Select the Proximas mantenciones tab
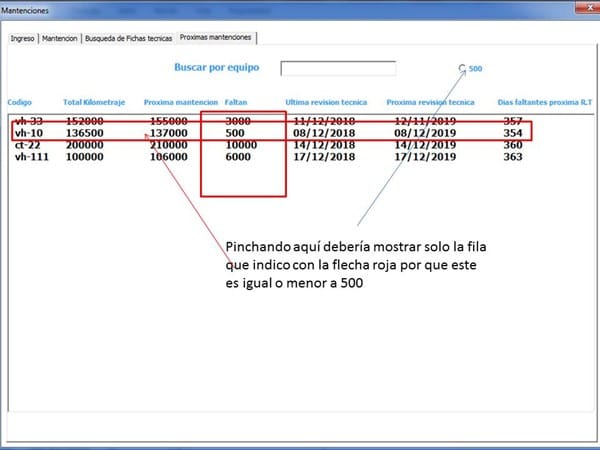The image size is (600, 450). [215, 38]
